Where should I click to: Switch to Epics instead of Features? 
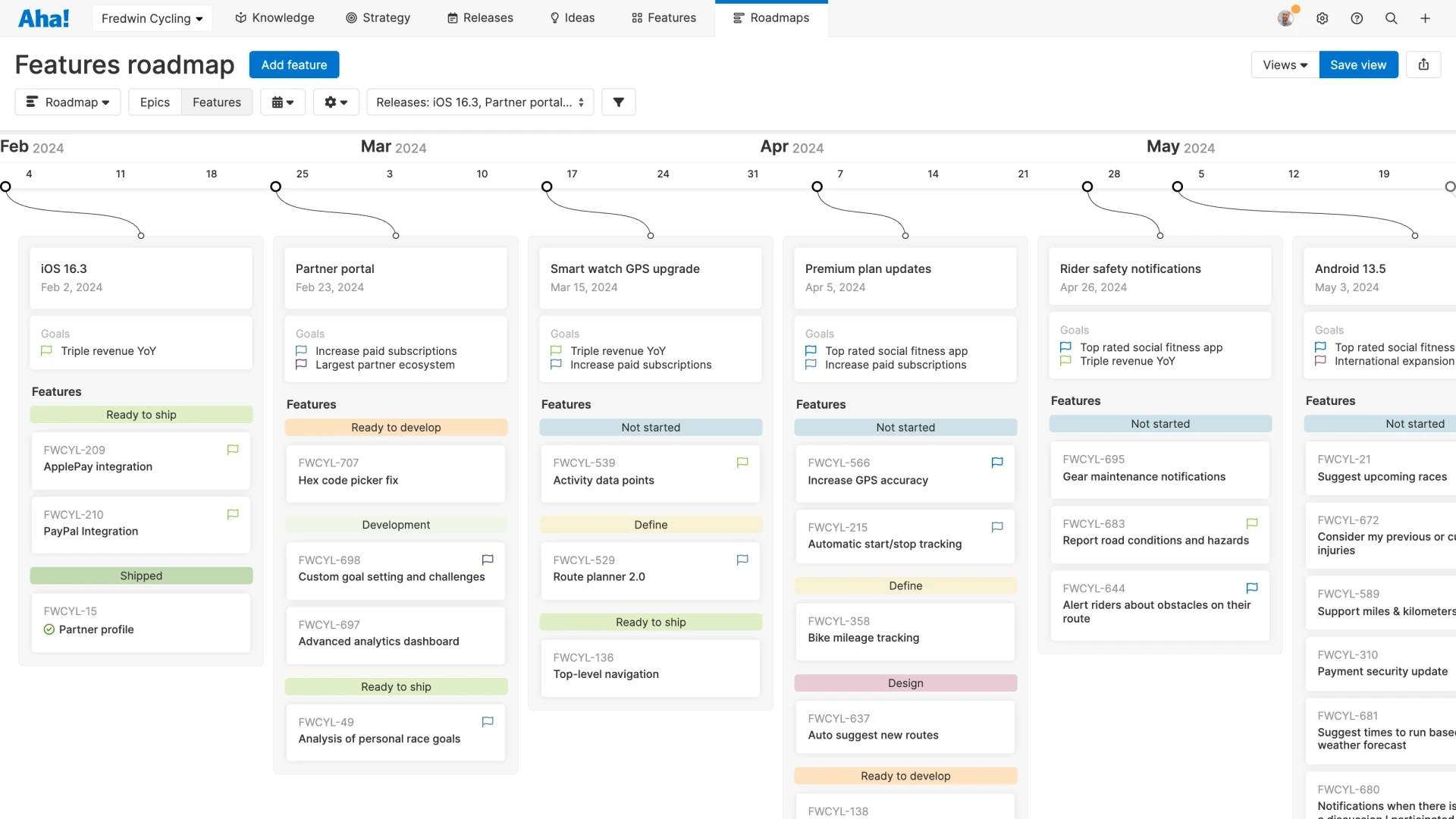(154, 102)
